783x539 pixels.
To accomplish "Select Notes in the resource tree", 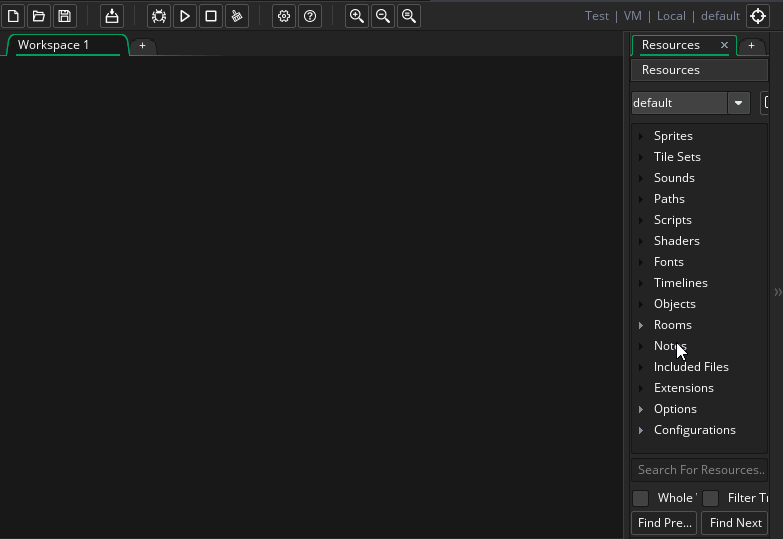I will [x=670, y=346].
